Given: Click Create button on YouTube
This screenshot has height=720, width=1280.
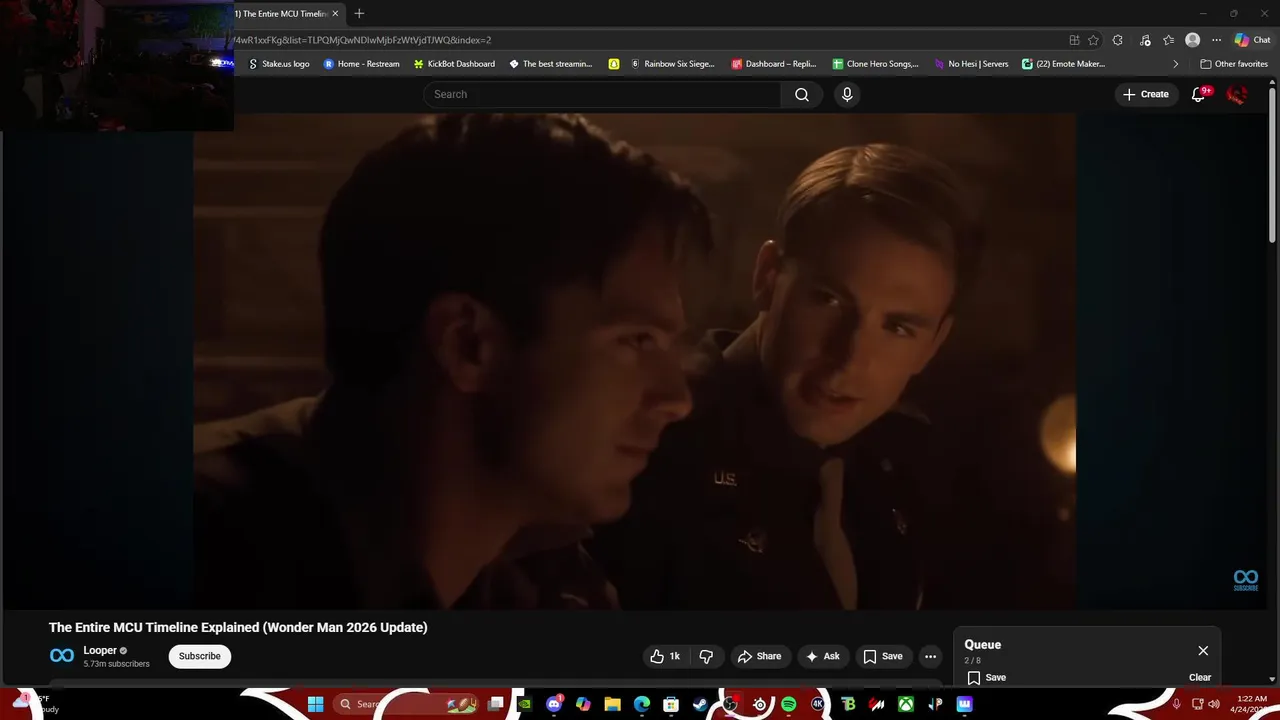Looking at the screenshot, I should click(1146, 94).
